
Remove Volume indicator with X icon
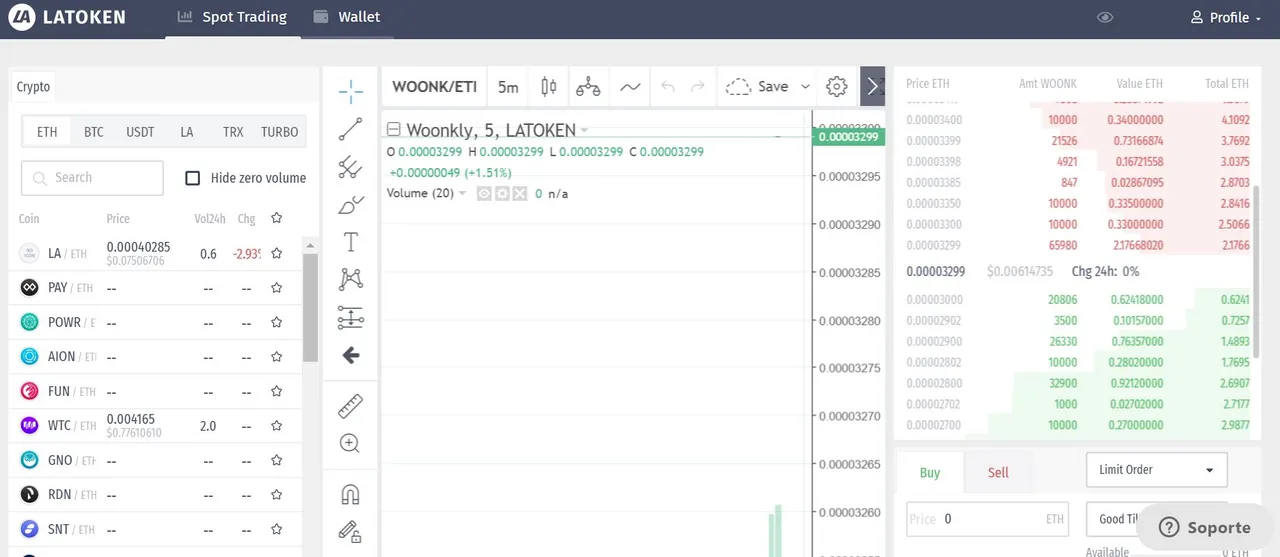(519, 194)
